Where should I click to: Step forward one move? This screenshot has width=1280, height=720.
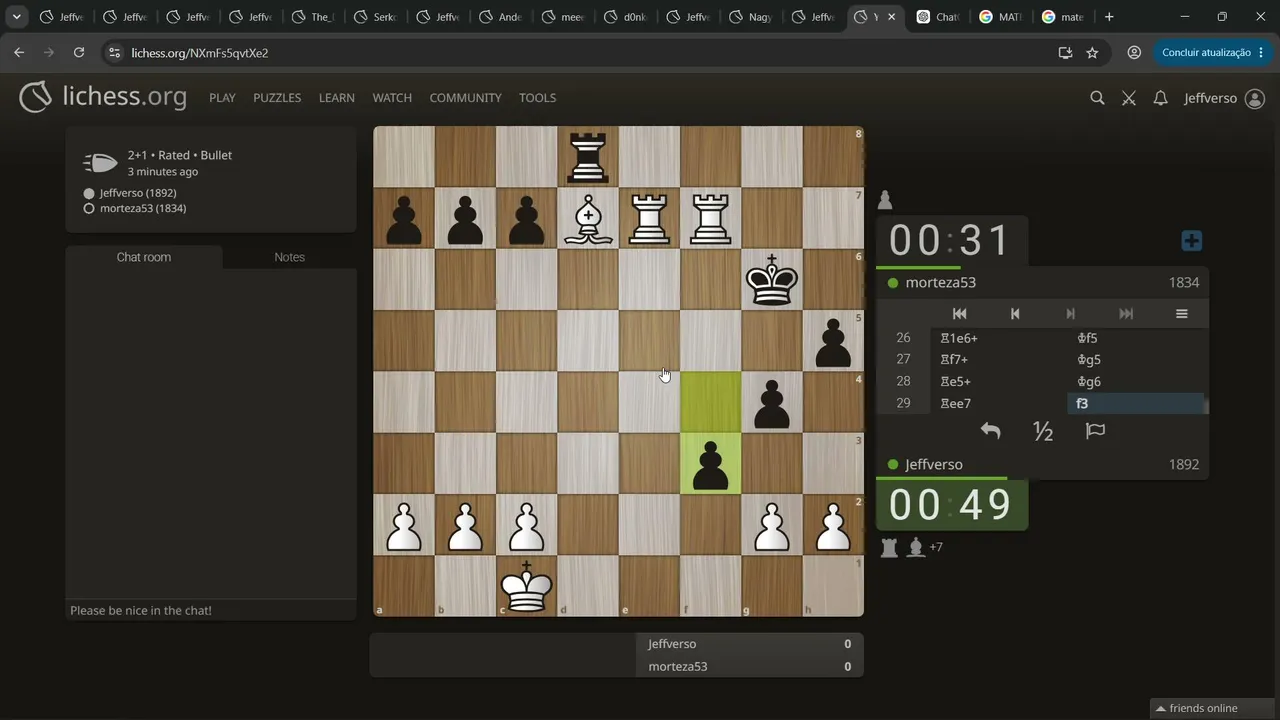(x=1070, y=313)
